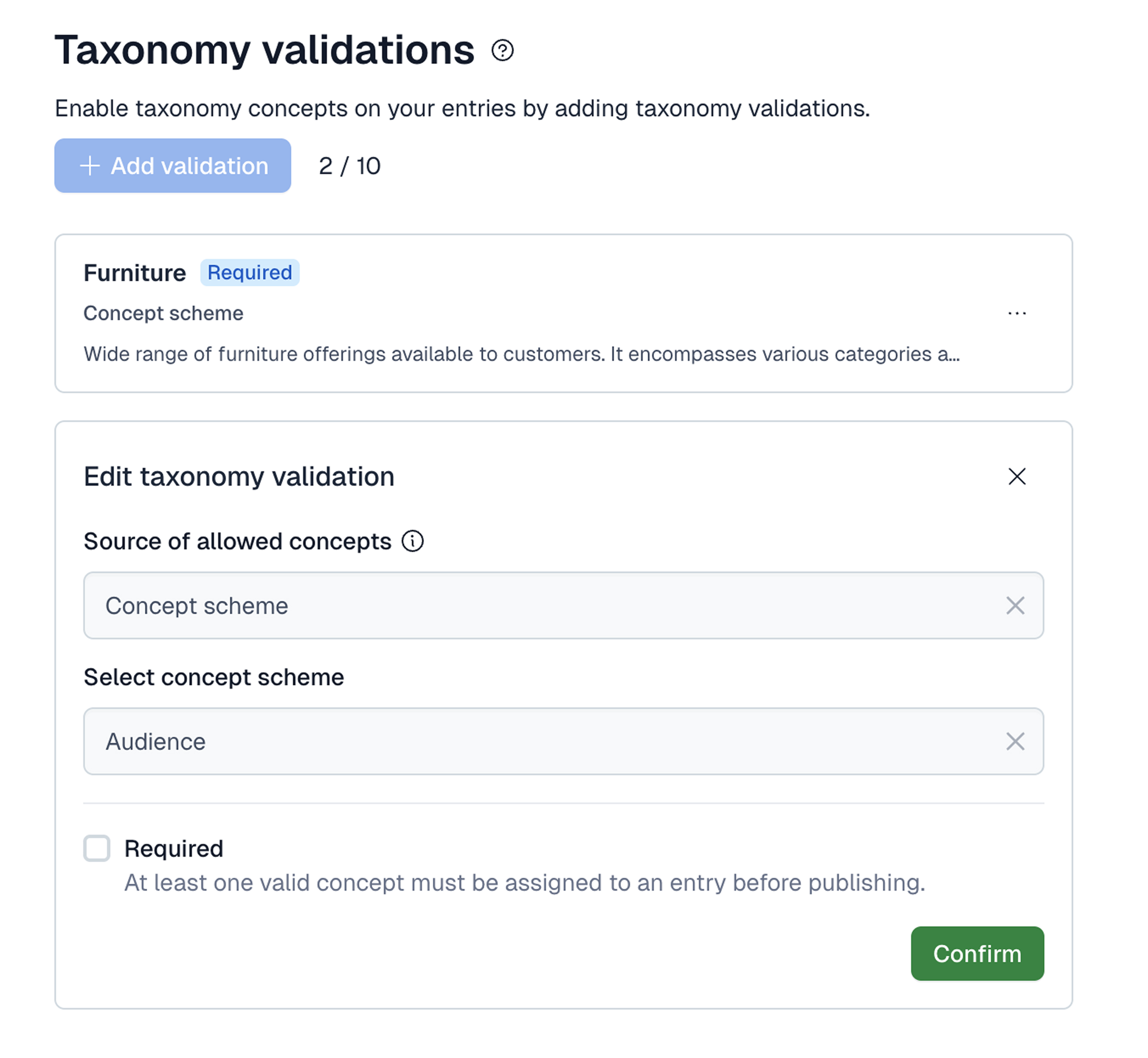The image size is (1148, 1058).
Task: Click the help icon beside Taxonomy validations
Action: coord(502,51)
